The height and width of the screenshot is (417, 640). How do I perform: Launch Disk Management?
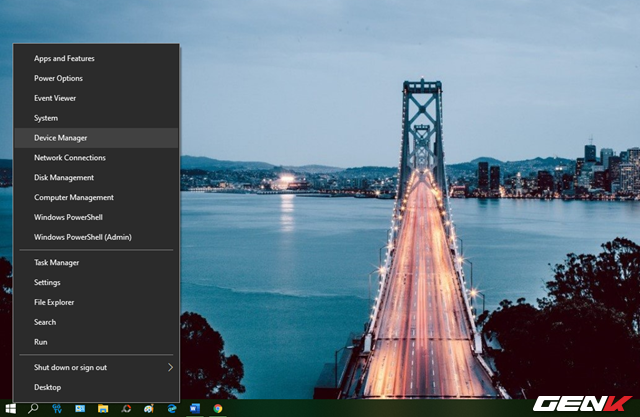coord(64,178)
